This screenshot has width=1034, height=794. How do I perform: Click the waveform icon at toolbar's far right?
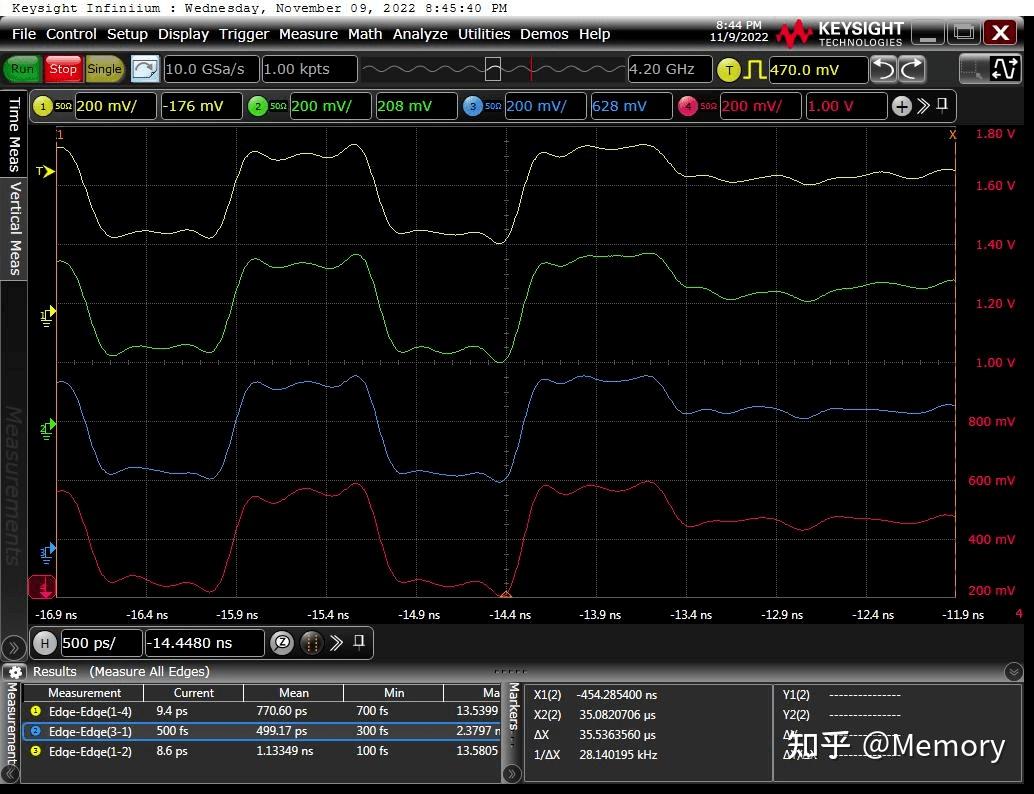1005,69
